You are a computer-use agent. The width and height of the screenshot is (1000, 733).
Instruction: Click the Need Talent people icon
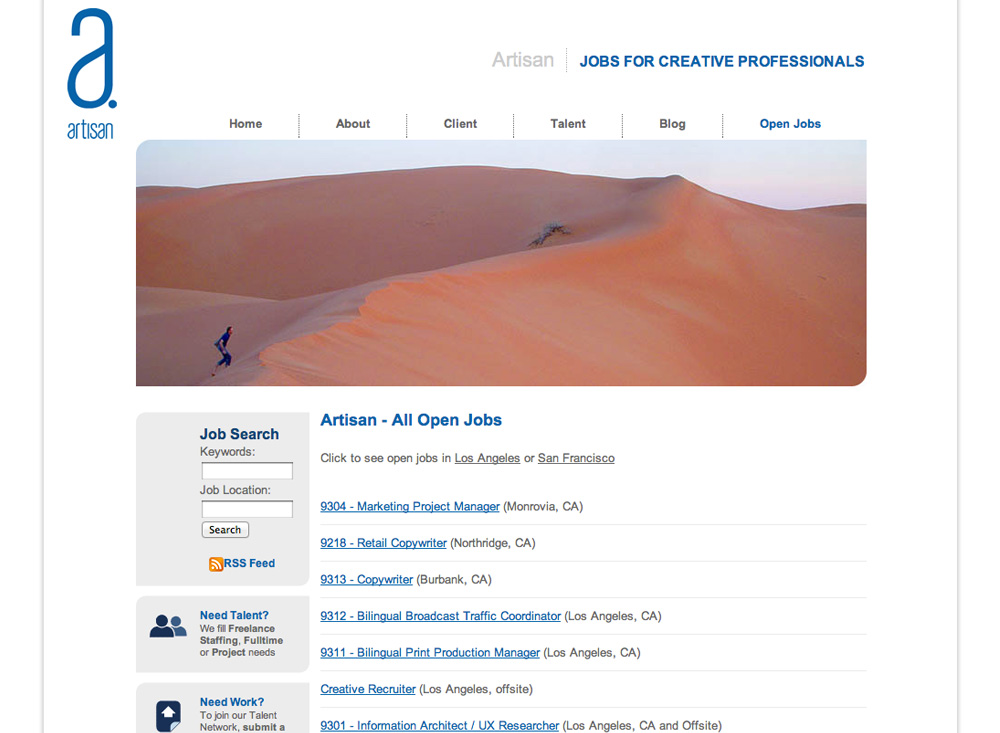(x=168, y=627)
